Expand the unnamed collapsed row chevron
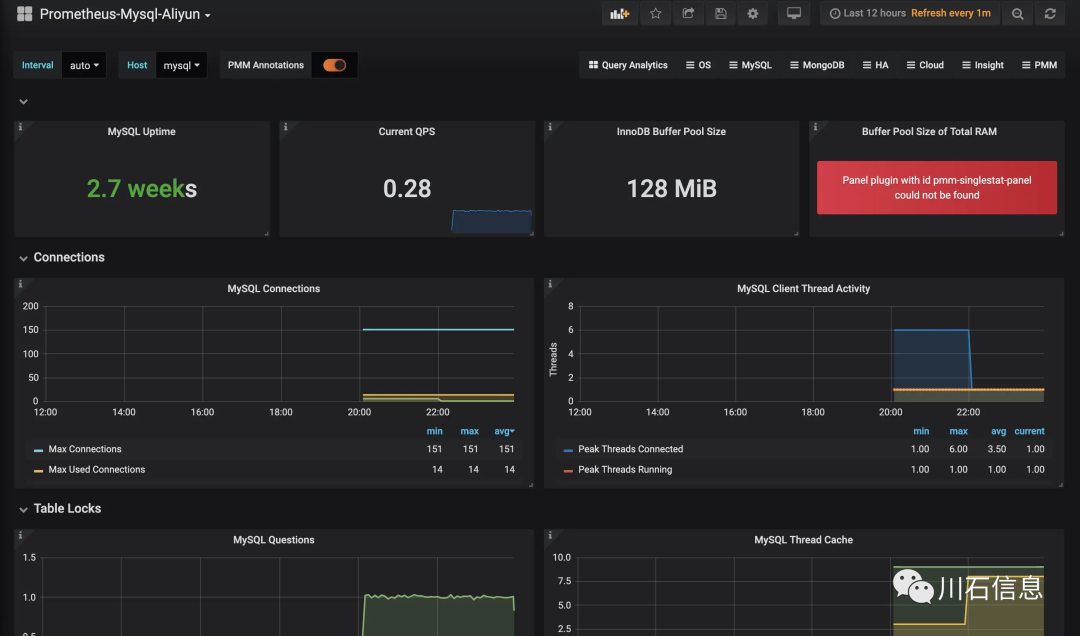 23,101
